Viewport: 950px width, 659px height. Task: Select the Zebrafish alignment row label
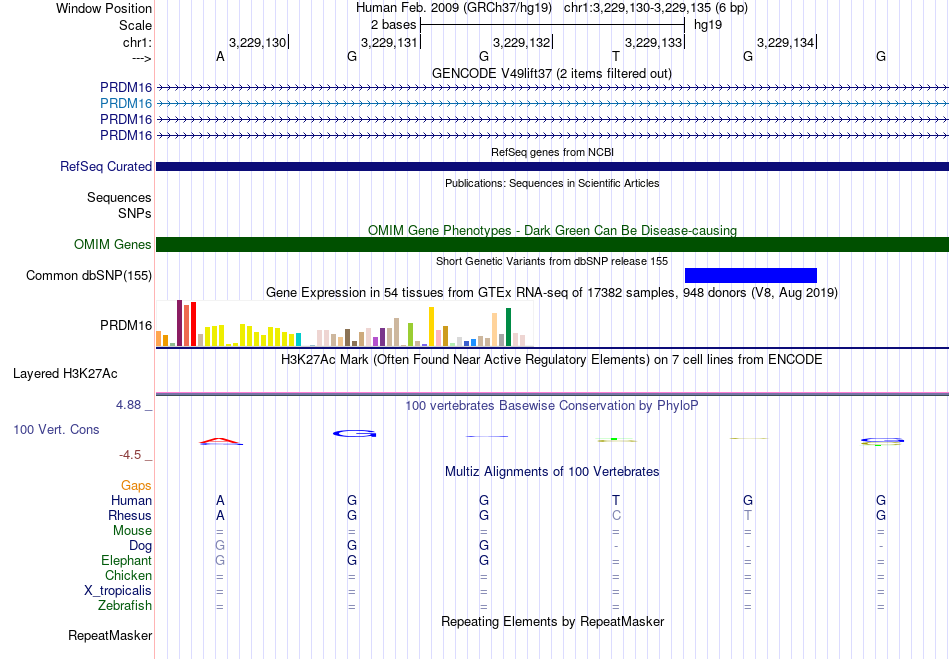tap(125, 605)
